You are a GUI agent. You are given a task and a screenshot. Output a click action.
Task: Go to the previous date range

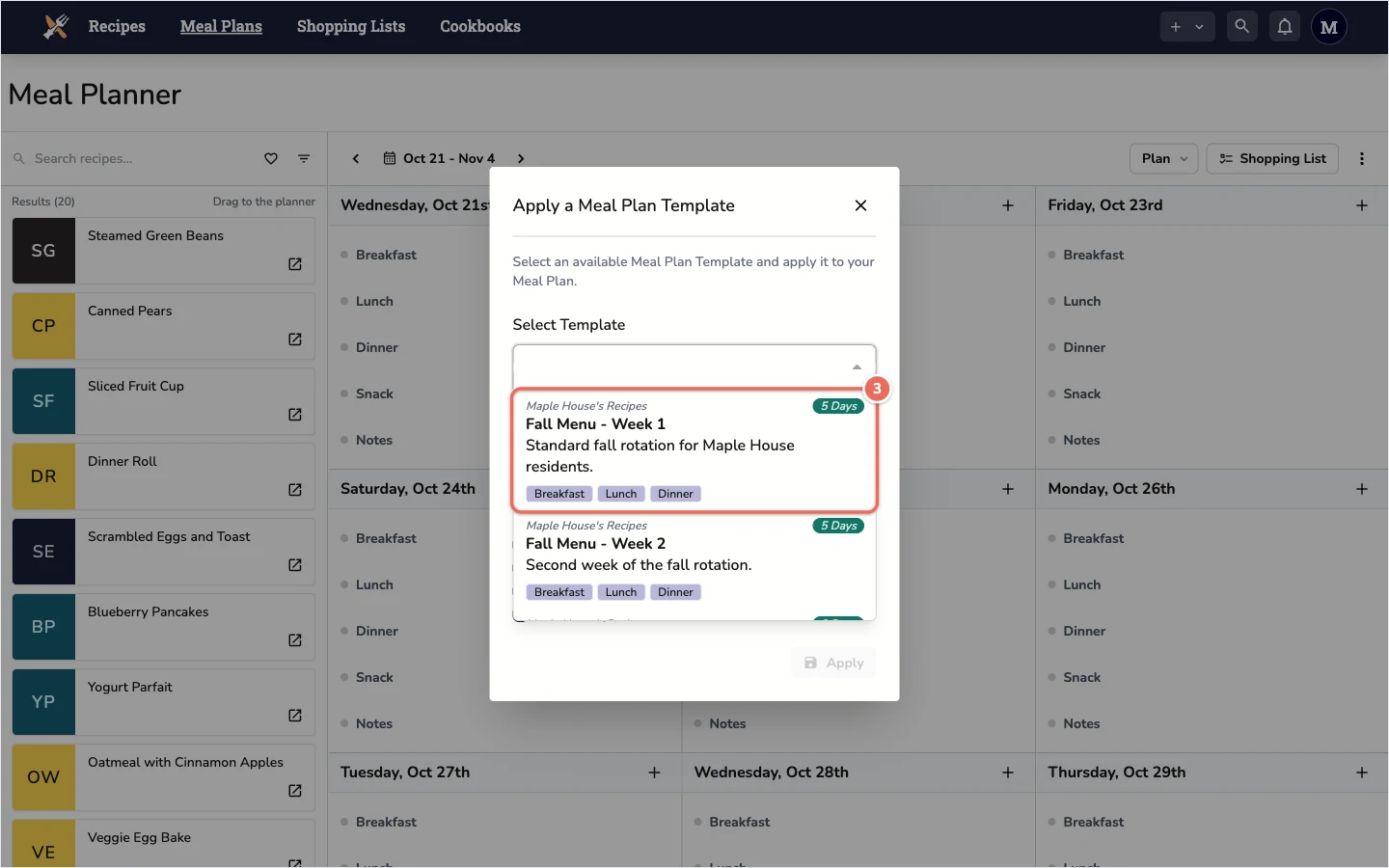click(356, 158)
